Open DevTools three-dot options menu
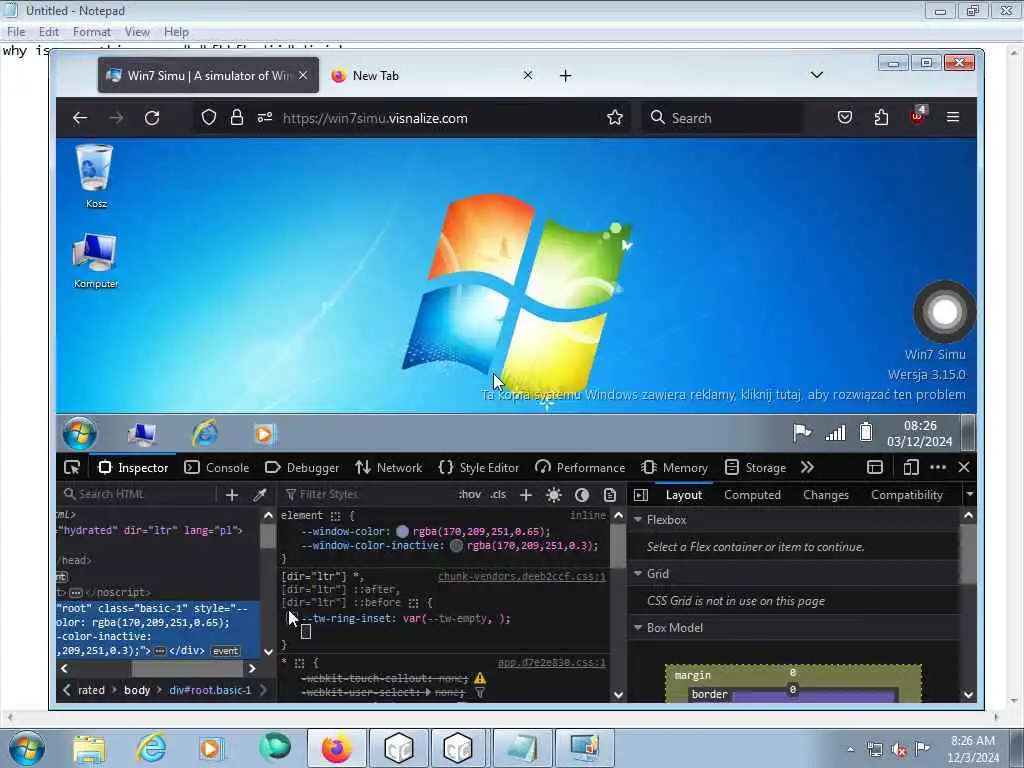 click(938, 468)
